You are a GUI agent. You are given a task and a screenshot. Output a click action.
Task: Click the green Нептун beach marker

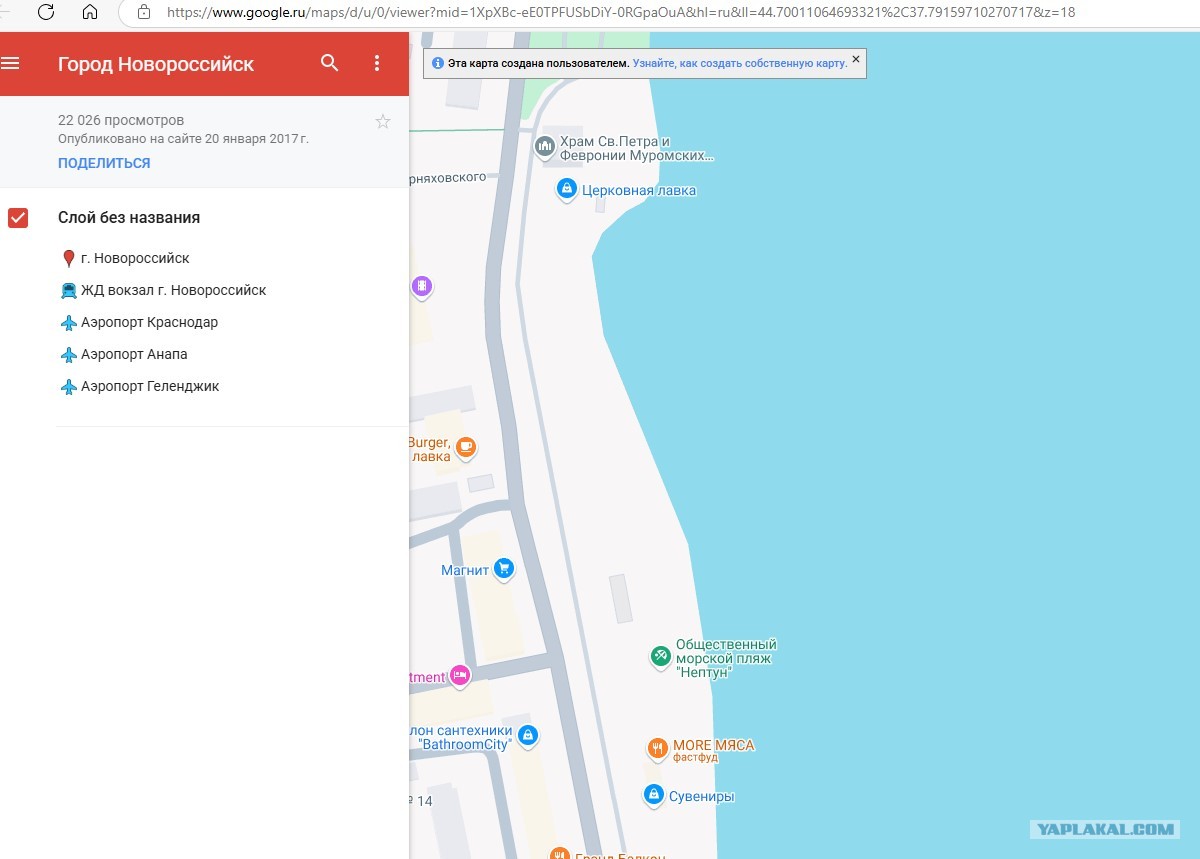pyautogui.click(x=660, y=657)
